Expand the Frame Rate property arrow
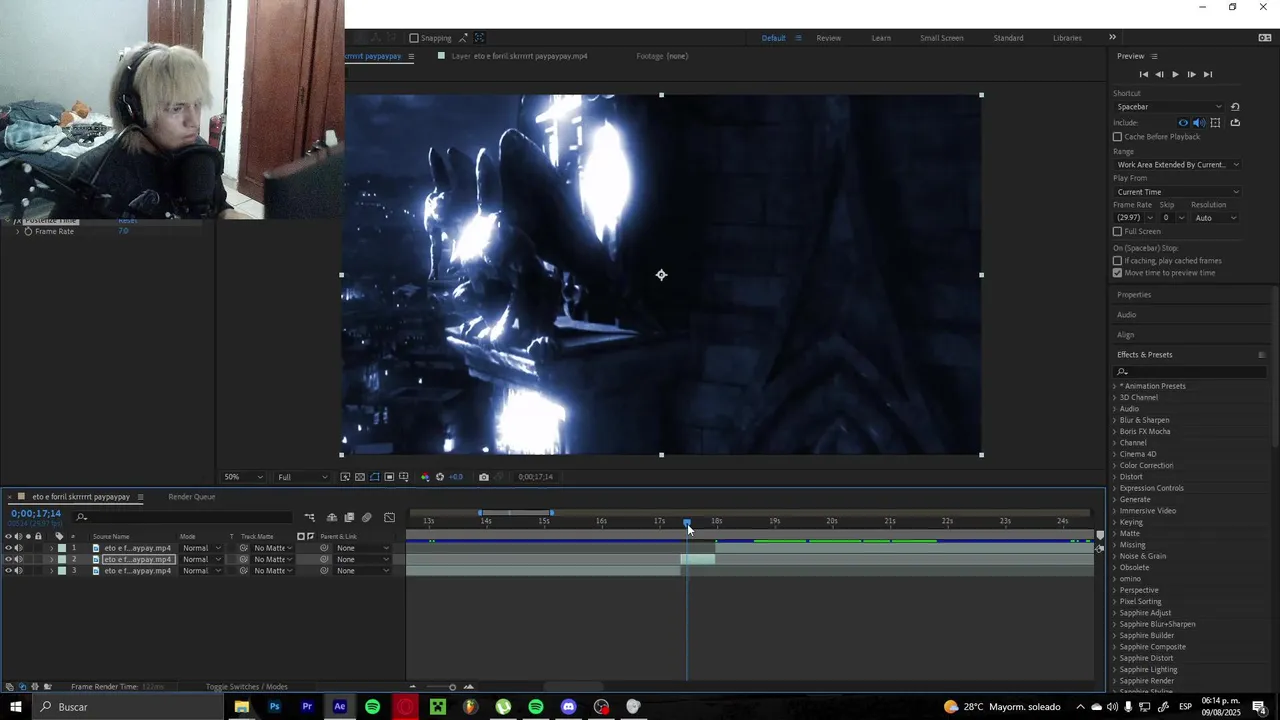 pos(18,232)
